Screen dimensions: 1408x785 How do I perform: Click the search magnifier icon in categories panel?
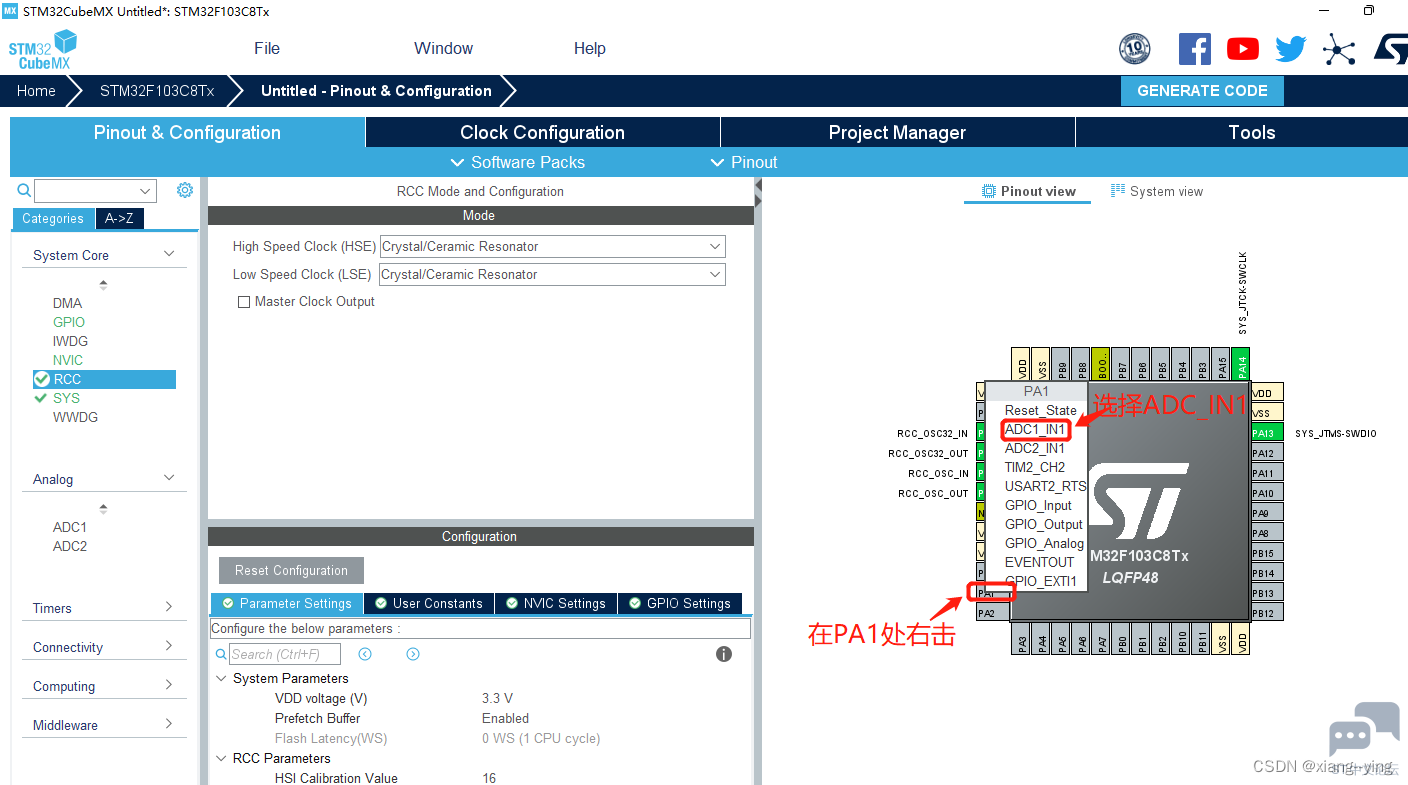[x=24, y=190]
